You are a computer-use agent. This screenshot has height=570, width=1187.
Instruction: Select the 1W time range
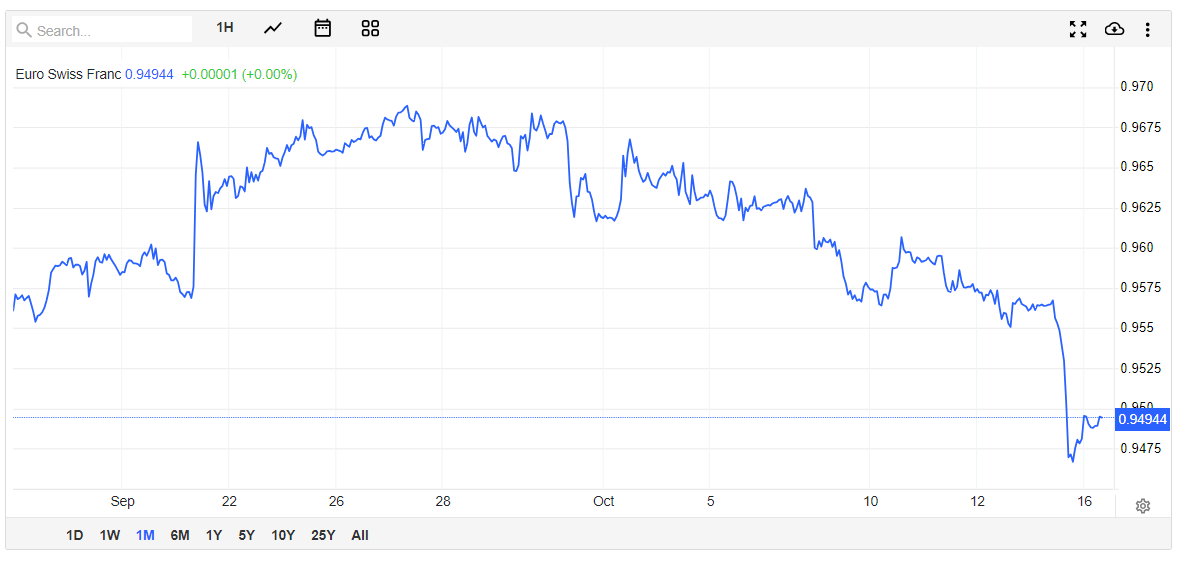coord(110,535)
